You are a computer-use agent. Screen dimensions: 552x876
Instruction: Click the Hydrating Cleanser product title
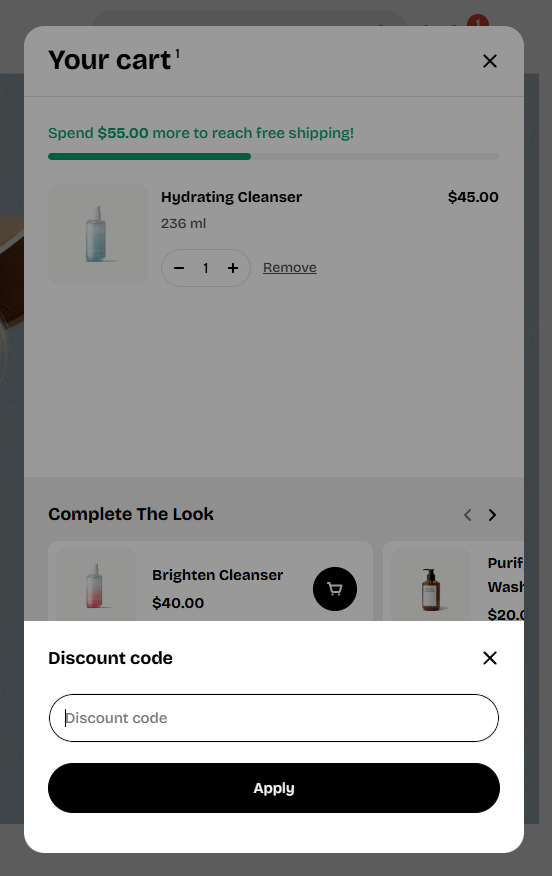pos(231,197)
